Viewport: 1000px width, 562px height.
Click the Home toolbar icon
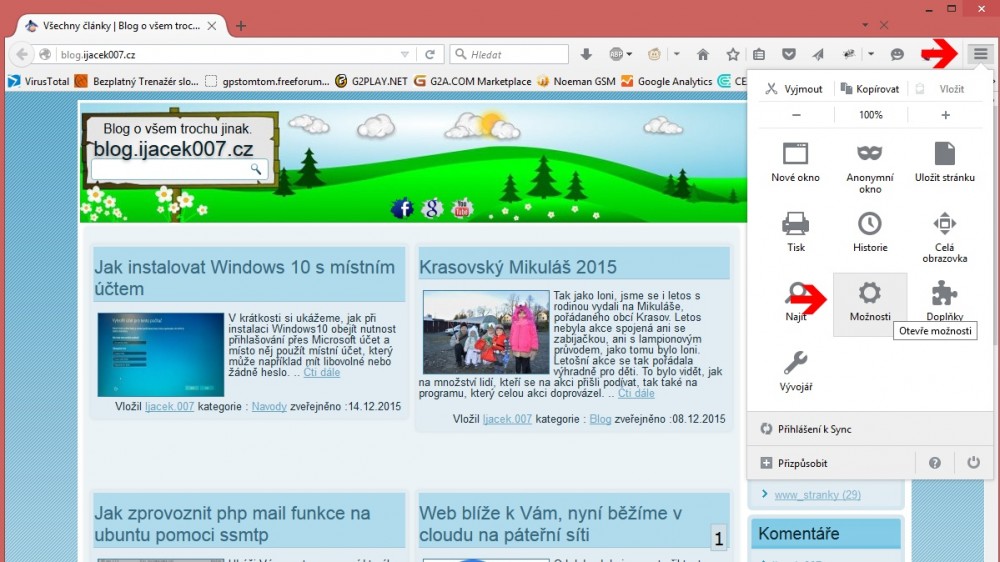point(703,54)
